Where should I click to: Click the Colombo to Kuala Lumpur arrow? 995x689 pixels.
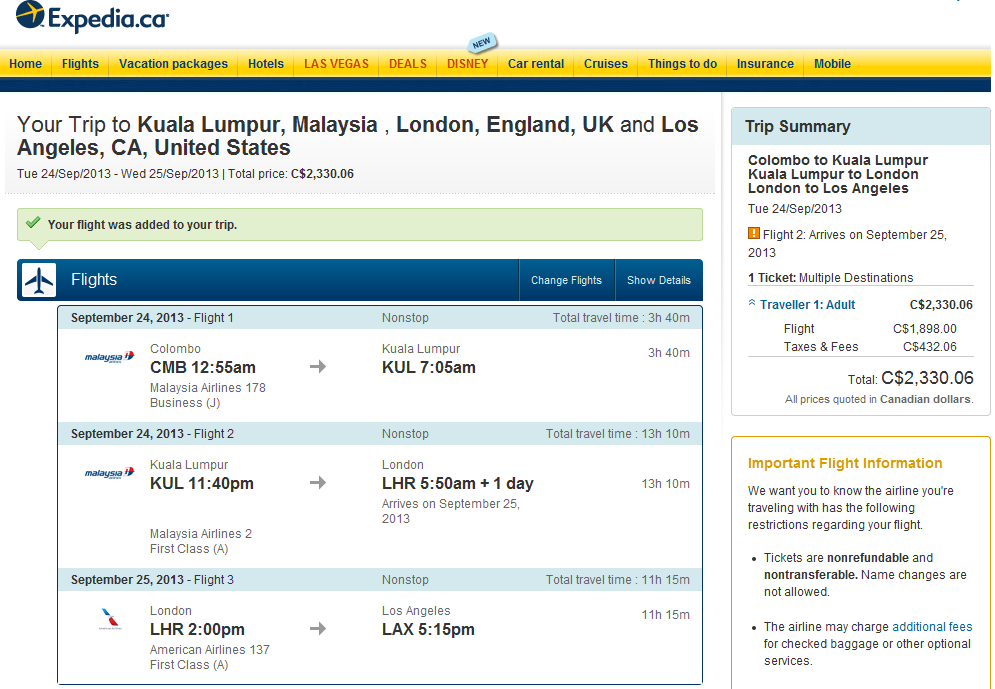(x=318, y=367)
